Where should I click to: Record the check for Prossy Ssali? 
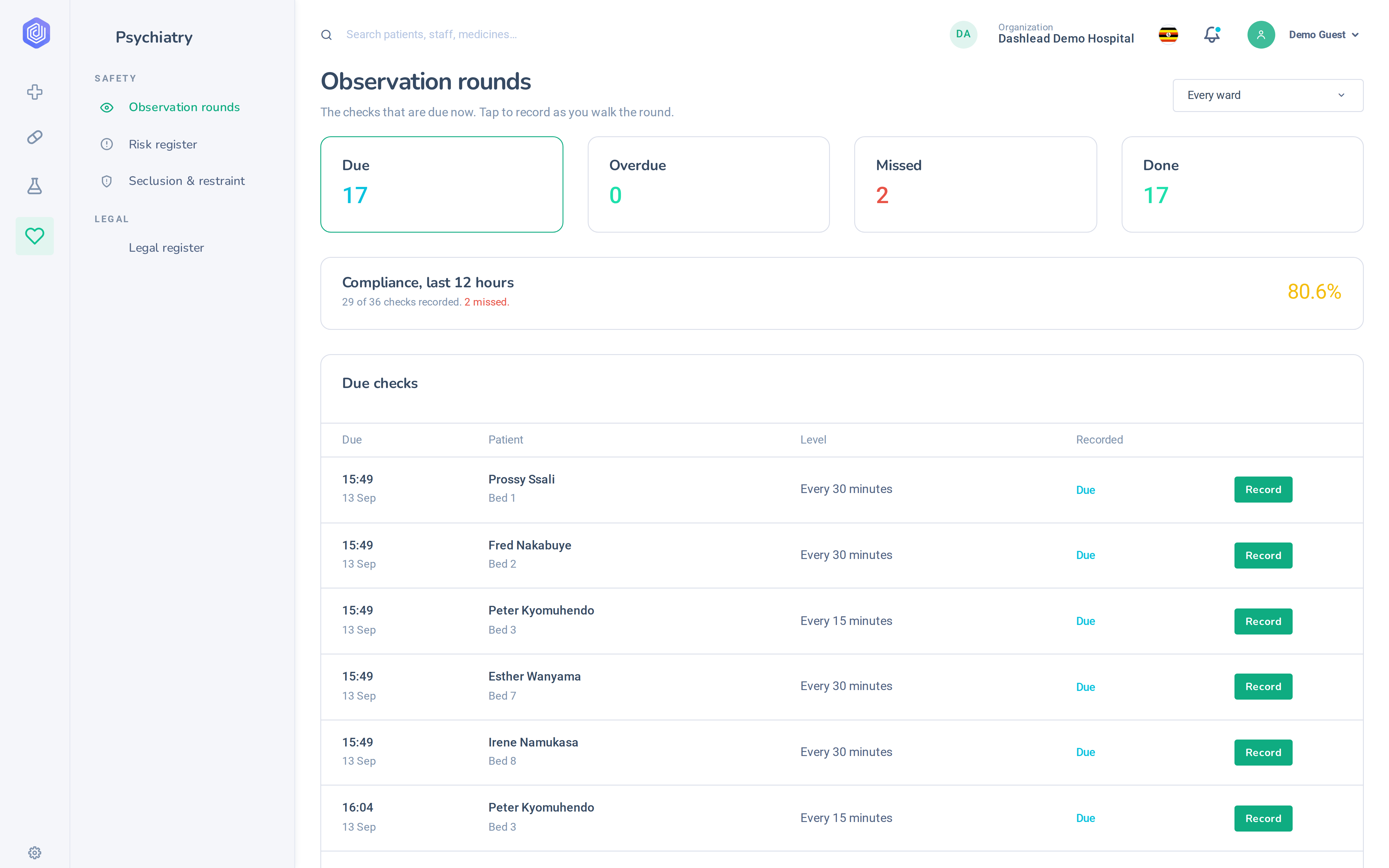pos(1263,490)
